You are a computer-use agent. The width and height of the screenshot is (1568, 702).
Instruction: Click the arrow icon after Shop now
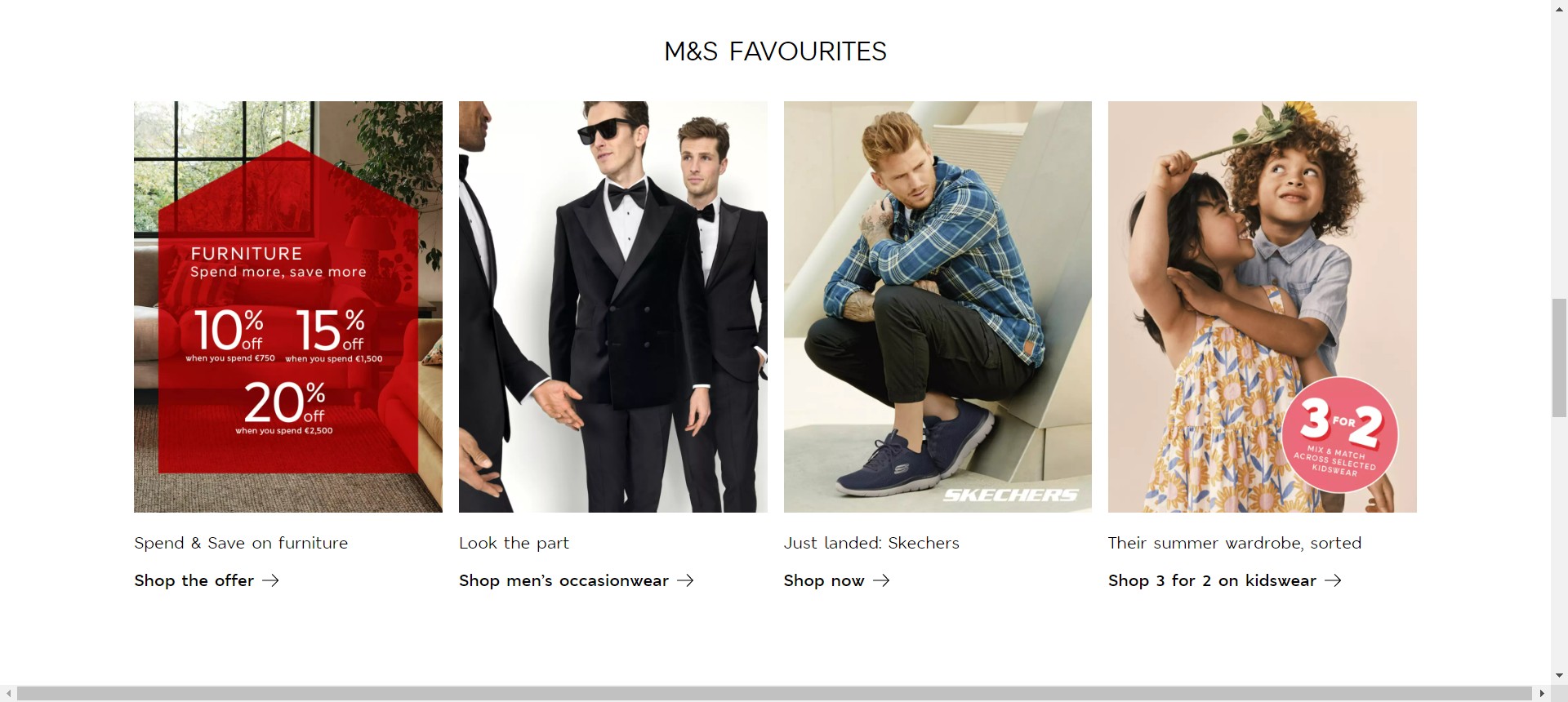tap(881, 580)
